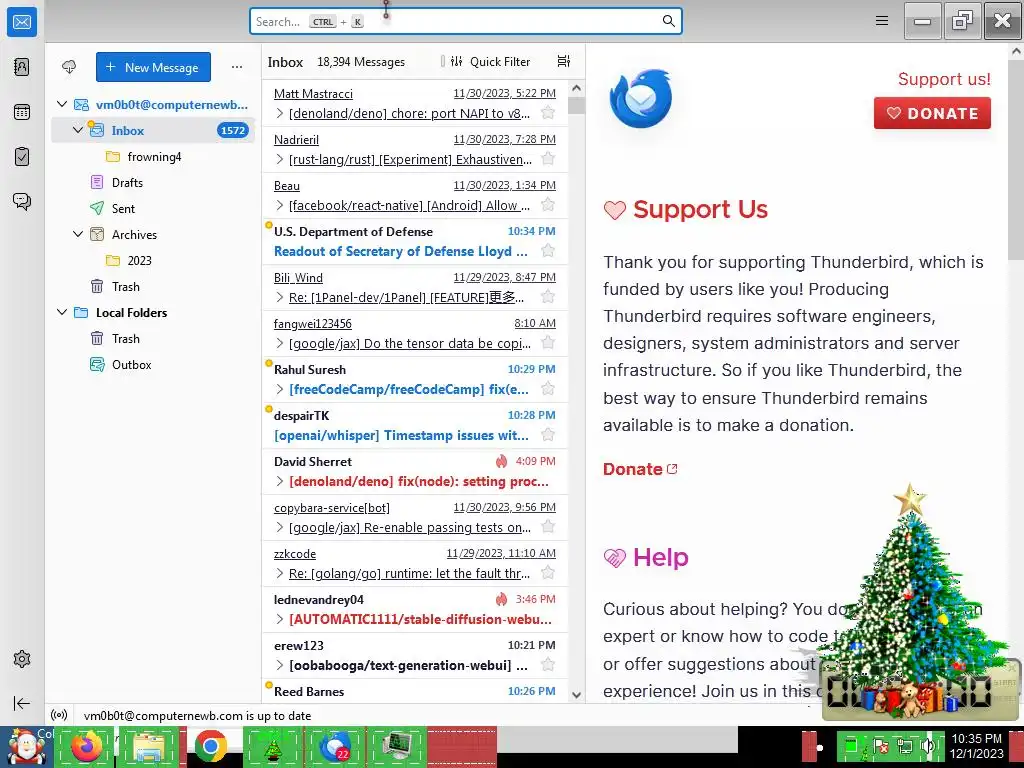This screenshot has width=1024, height=768.
Task: Launch Firefox from the taskbar
Action: (86, 746)
